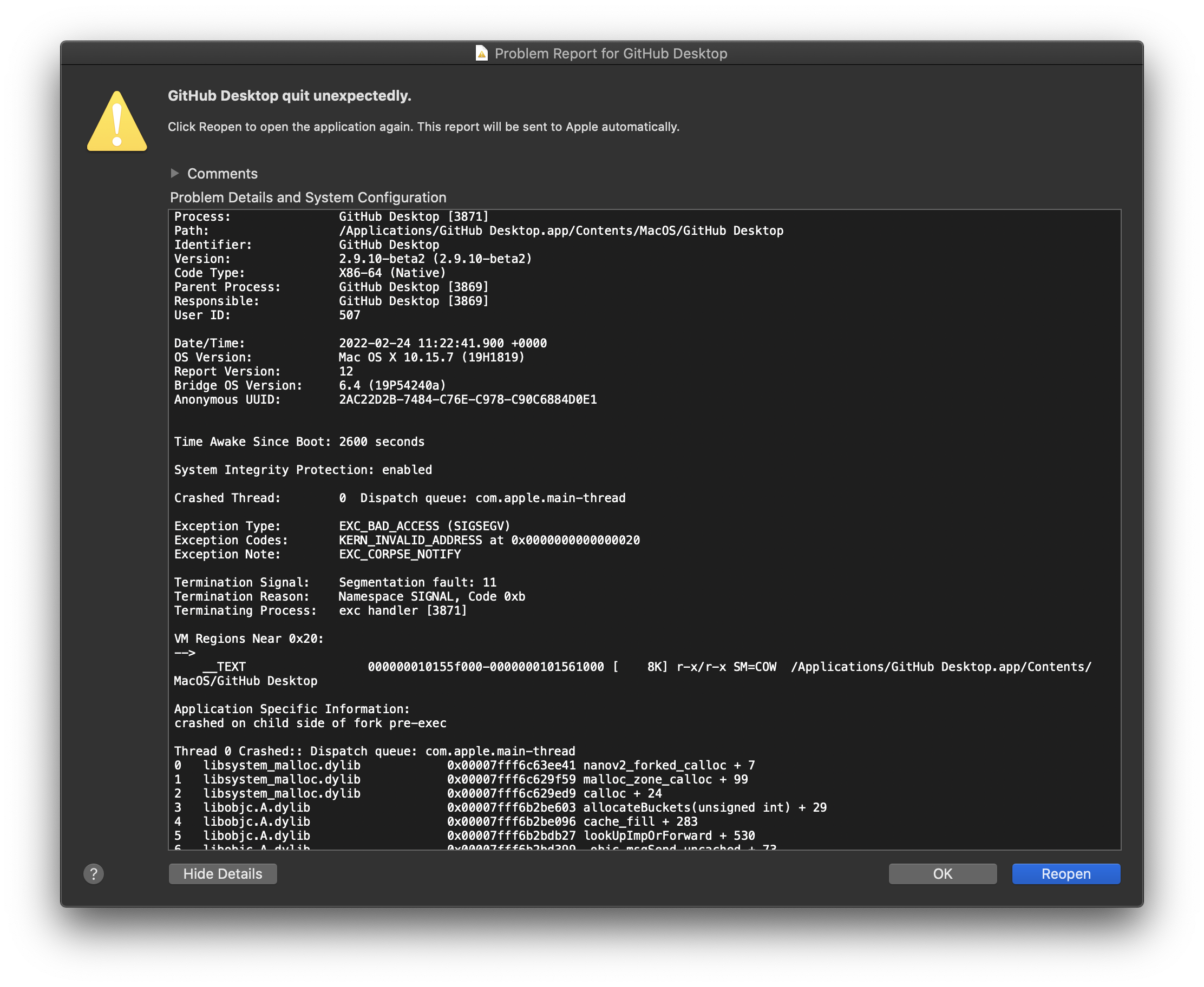Click the 'Parent Process' line
The width and height of the screenshot is (1204, 987).
pos(331,287)
